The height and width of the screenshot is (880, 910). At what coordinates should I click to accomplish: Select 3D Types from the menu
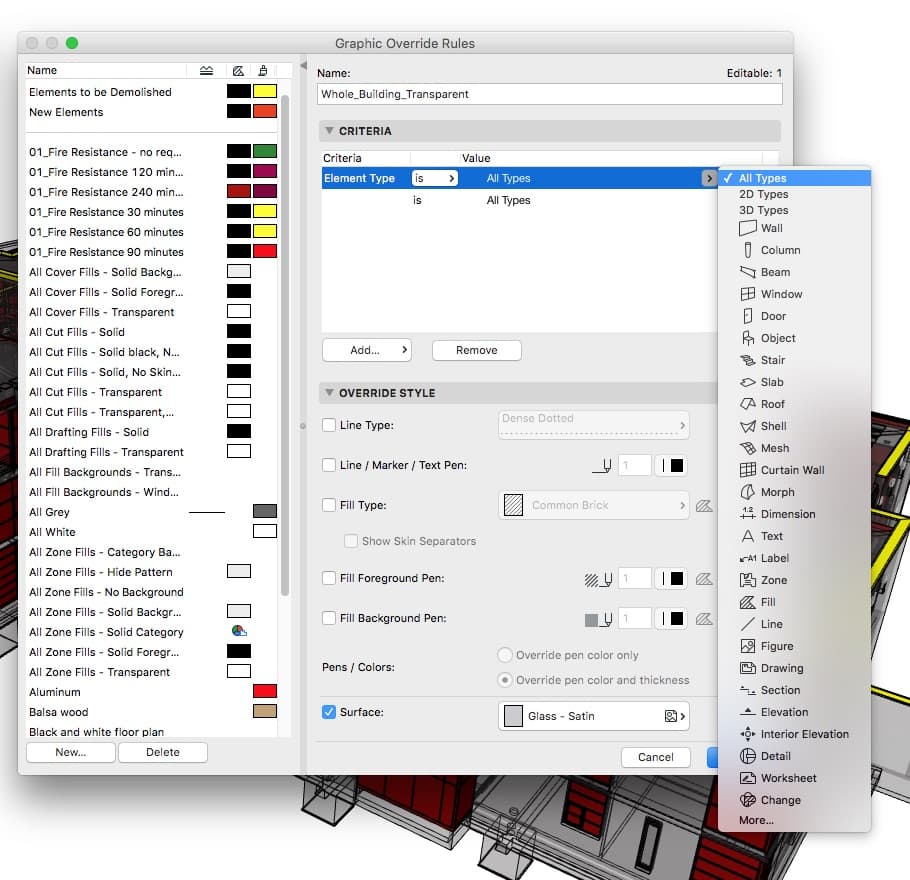763,210
